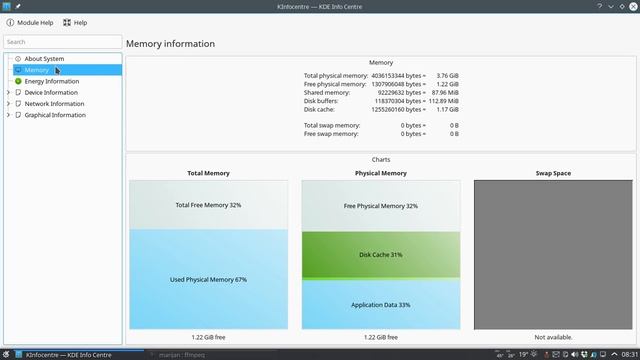Viewport: 640px width, 360px height.
Task: Click the Charts section heading
Action: (381, 160)
